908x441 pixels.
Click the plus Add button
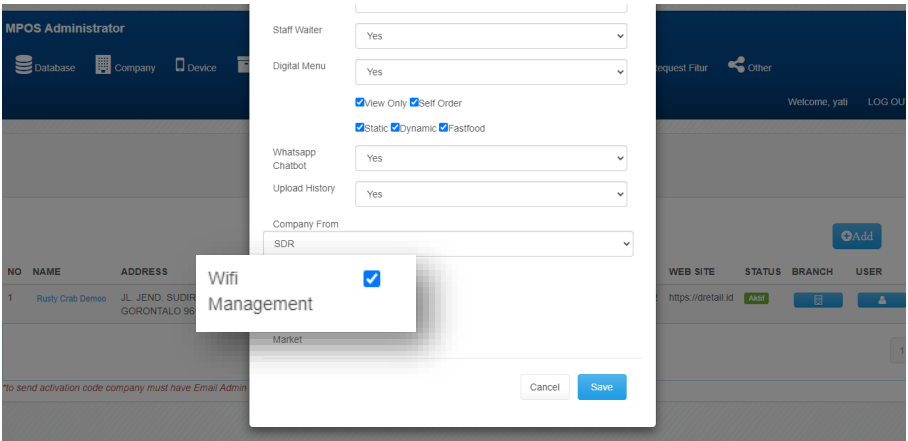point(857,236)
